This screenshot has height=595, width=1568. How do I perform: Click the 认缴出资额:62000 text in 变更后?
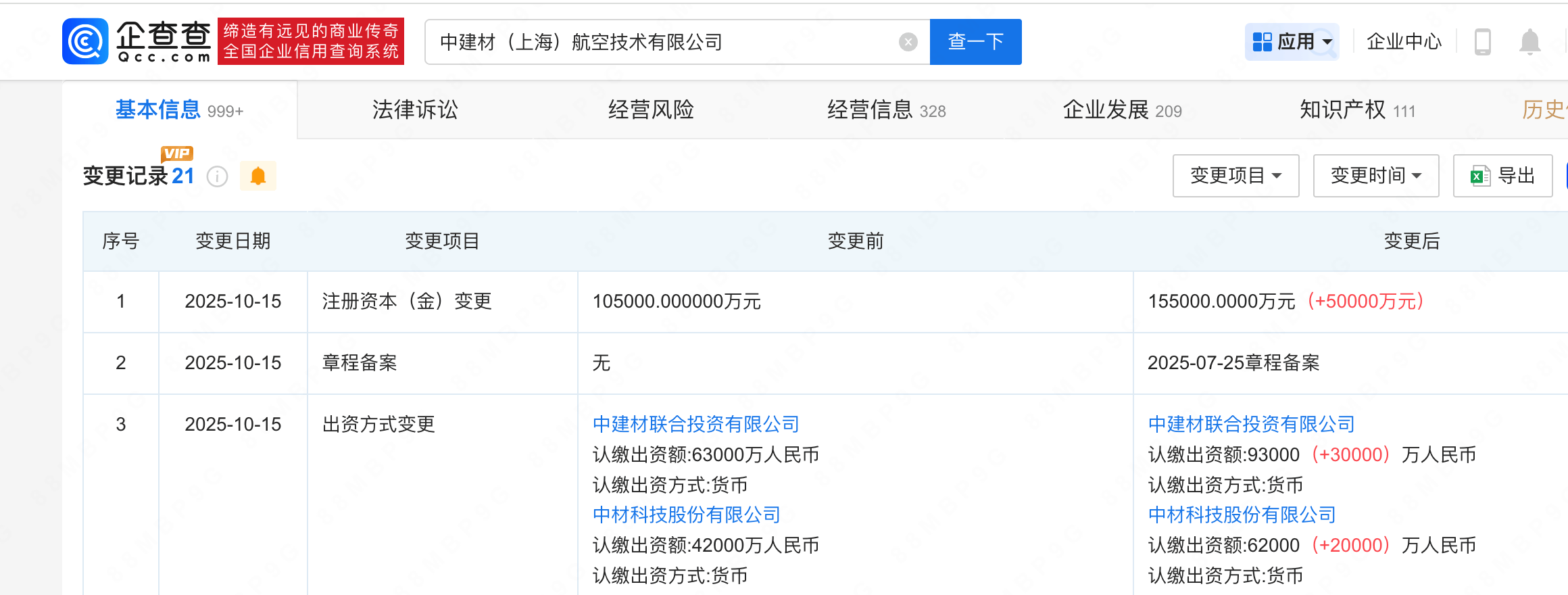1224,545
